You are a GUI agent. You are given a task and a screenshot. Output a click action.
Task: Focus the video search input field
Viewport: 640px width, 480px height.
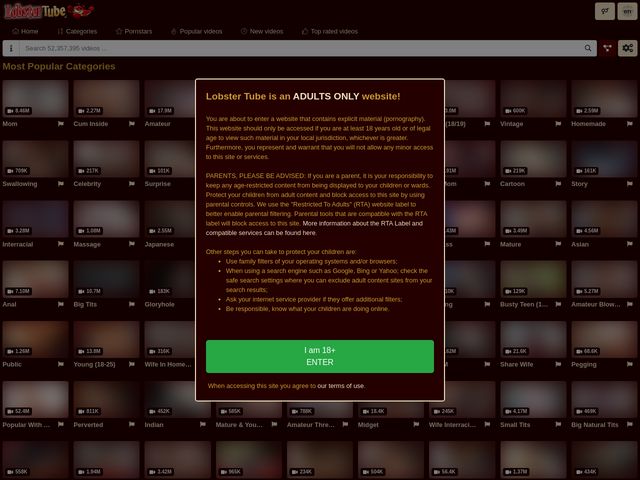click(300, 48)
